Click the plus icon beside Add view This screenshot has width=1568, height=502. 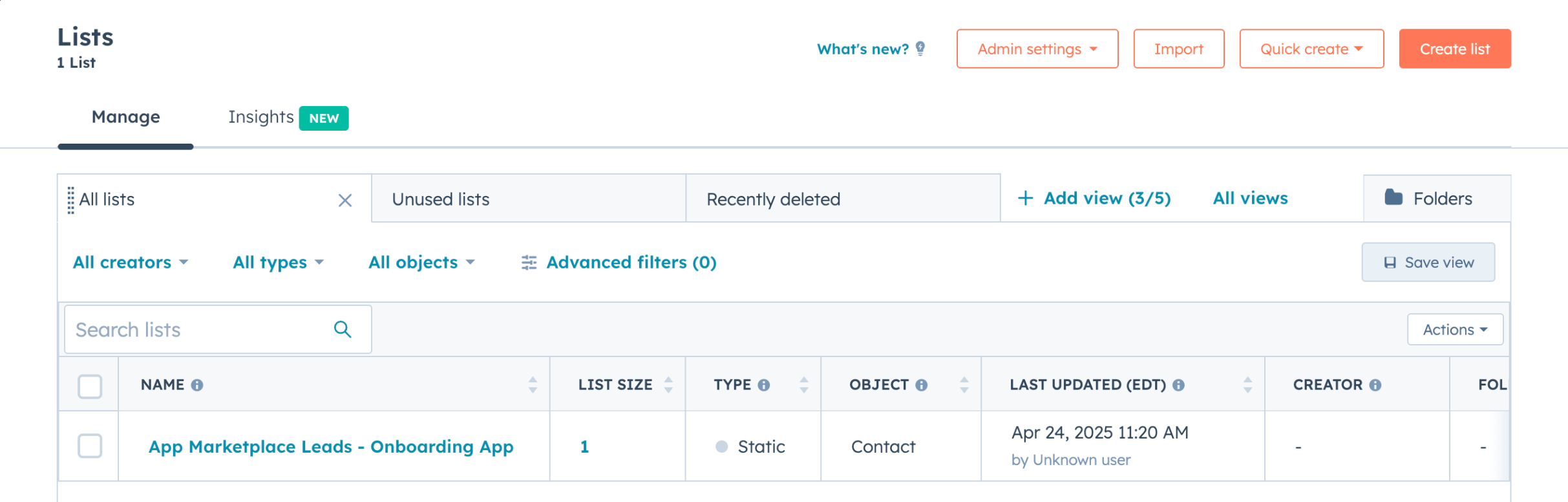pos(1025,198)
